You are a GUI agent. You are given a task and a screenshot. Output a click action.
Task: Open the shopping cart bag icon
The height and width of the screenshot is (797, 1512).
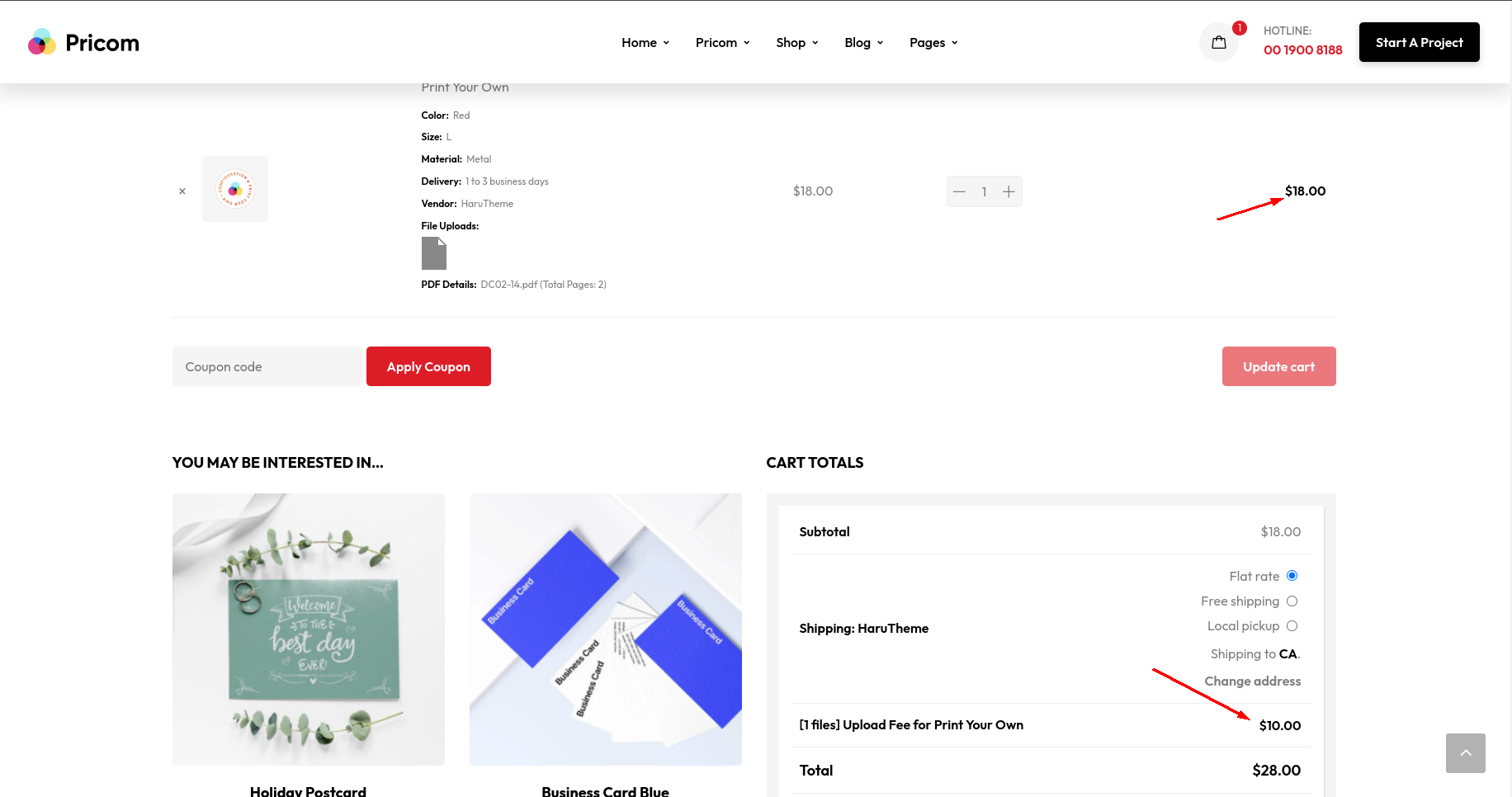point(1218,42)
